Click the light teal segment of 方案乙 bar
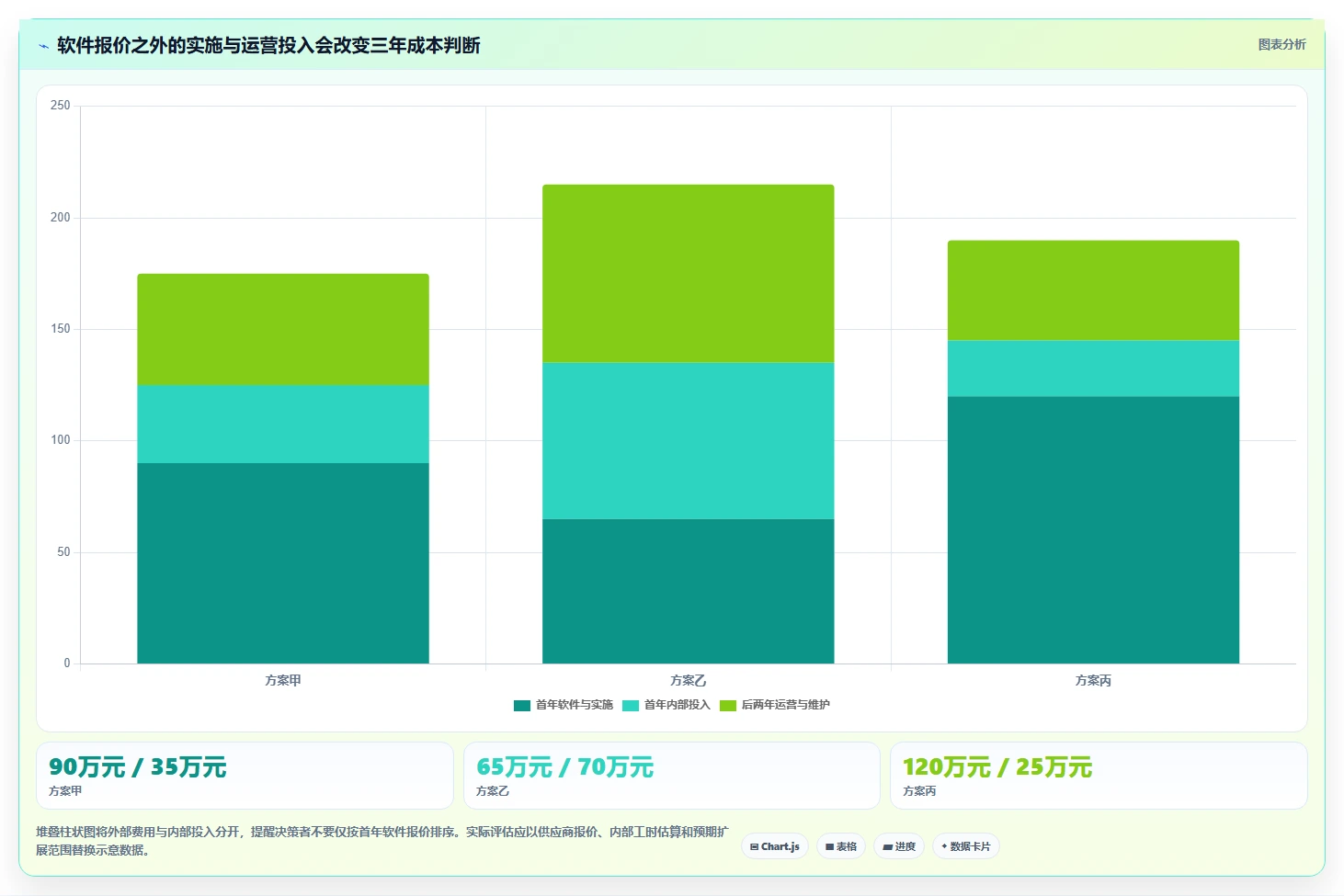Image resolution: width=1344 pixels, height=896 pixels. [689, 441]
